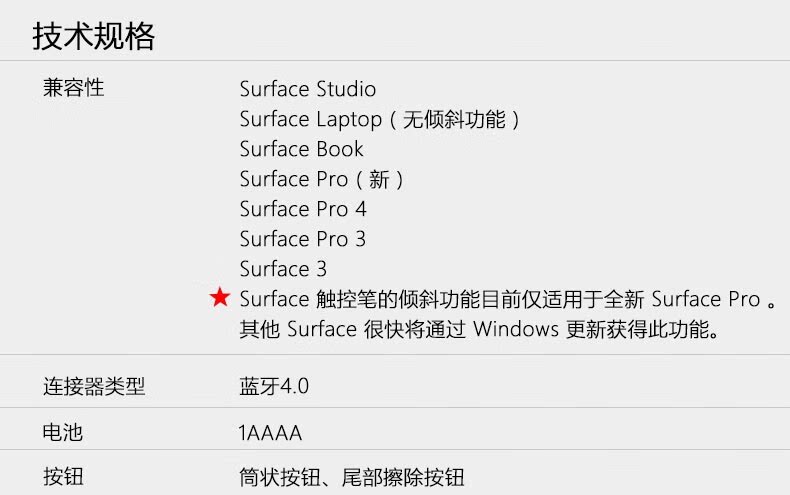
Task: Click the word Windows in the note
Action: point(516,329)
